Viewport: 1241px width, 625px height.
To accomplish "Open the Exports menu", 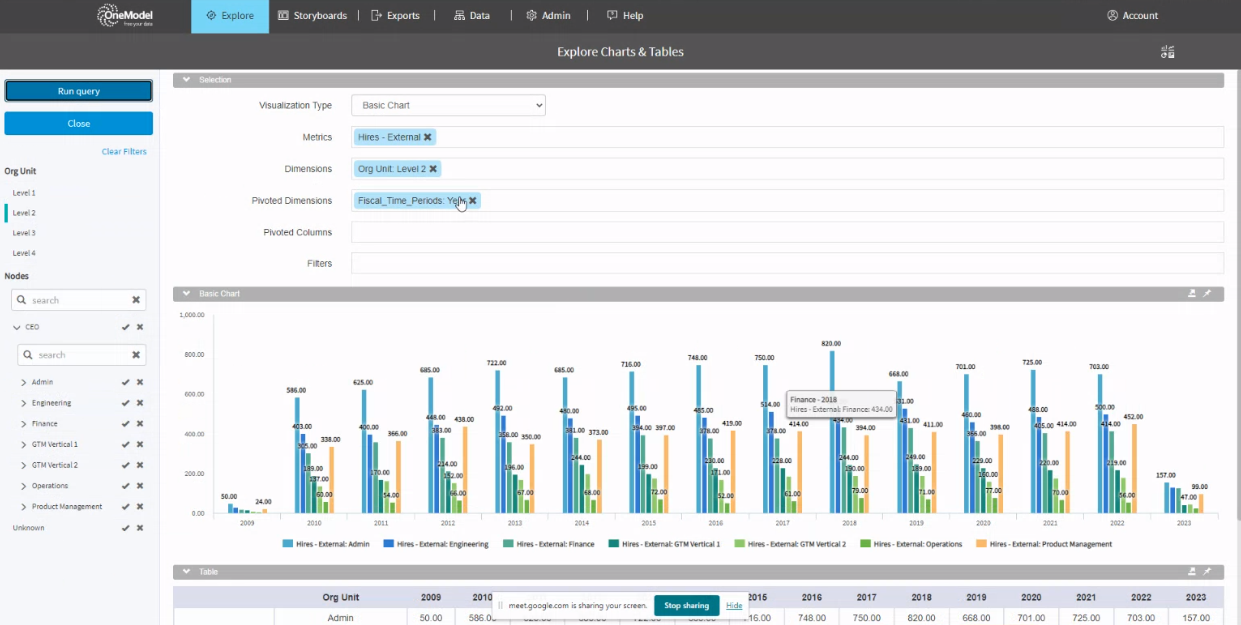I will pos(396,16).
